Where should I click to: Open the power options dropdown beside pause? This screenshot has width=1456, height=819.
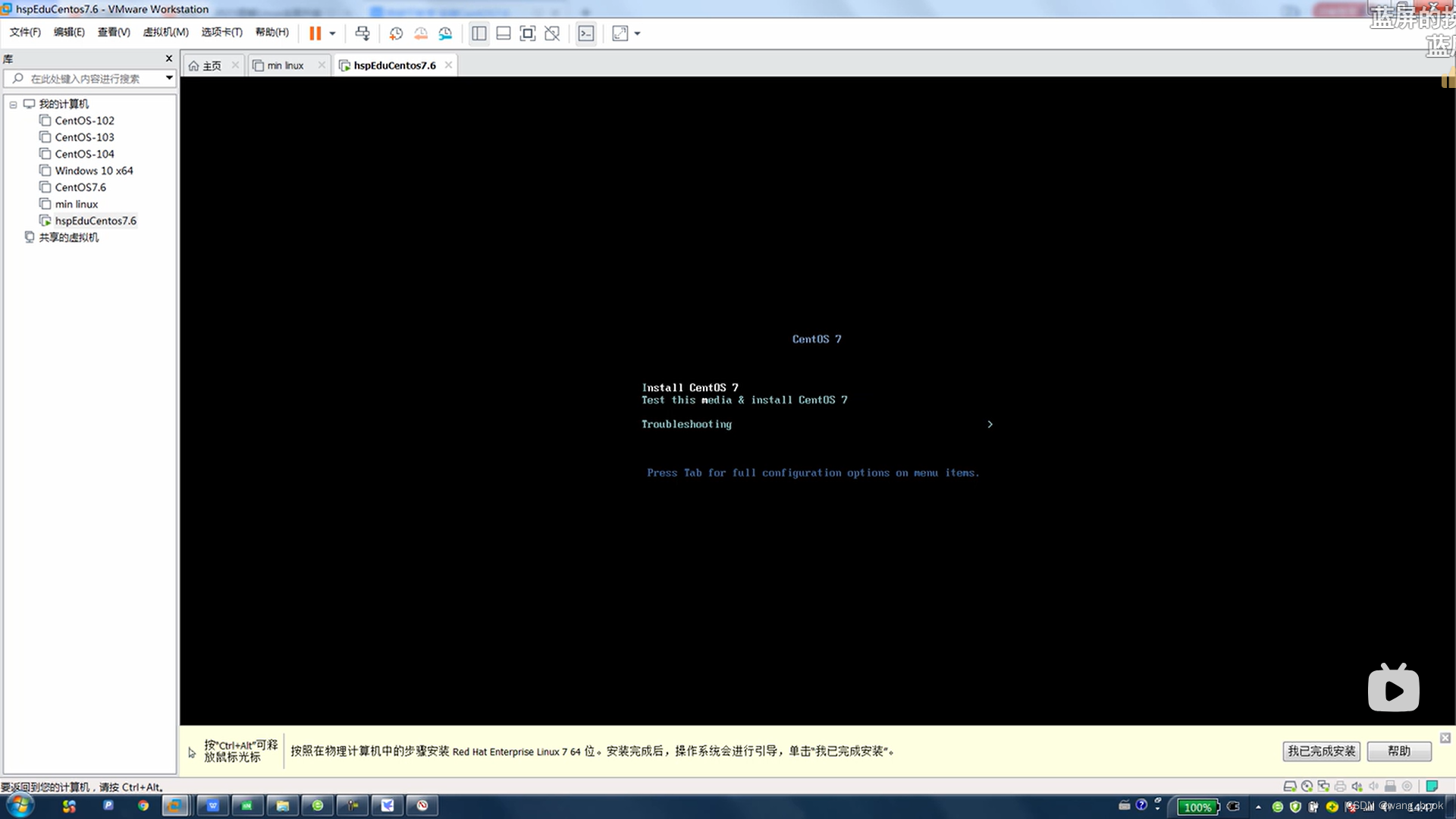(332, 33)
